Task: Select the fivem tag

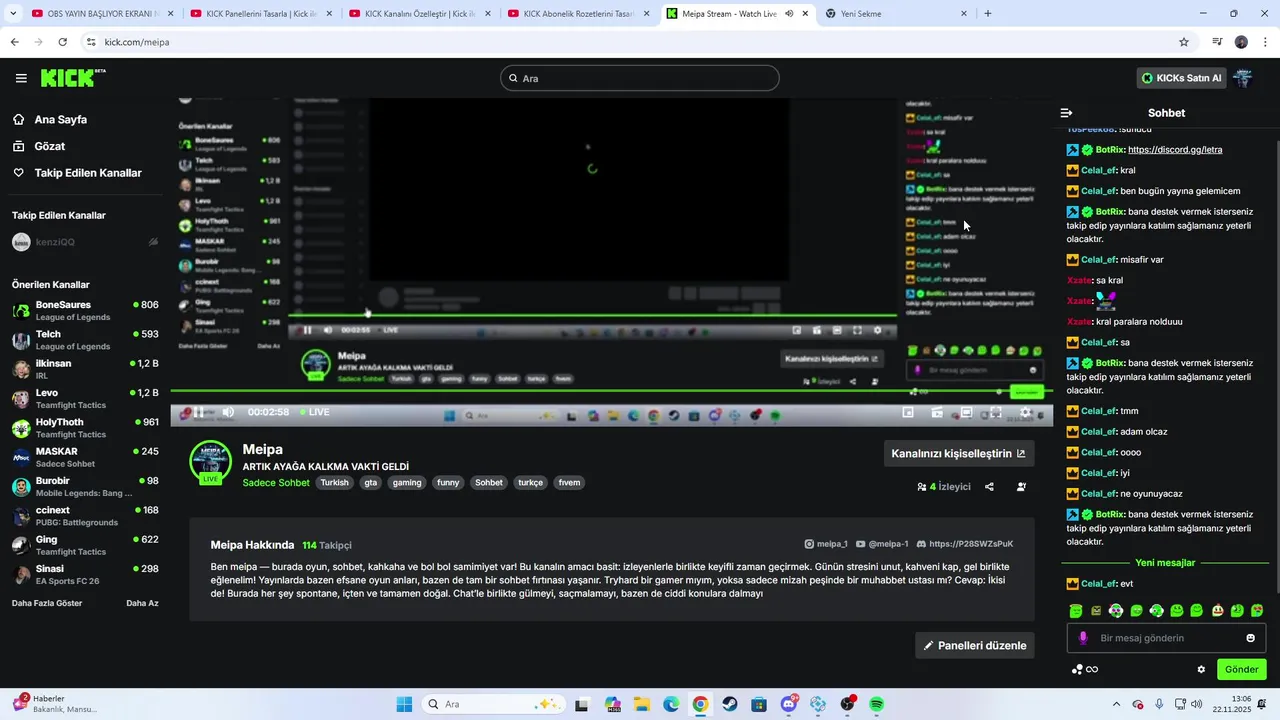Action: click(569, 483)
